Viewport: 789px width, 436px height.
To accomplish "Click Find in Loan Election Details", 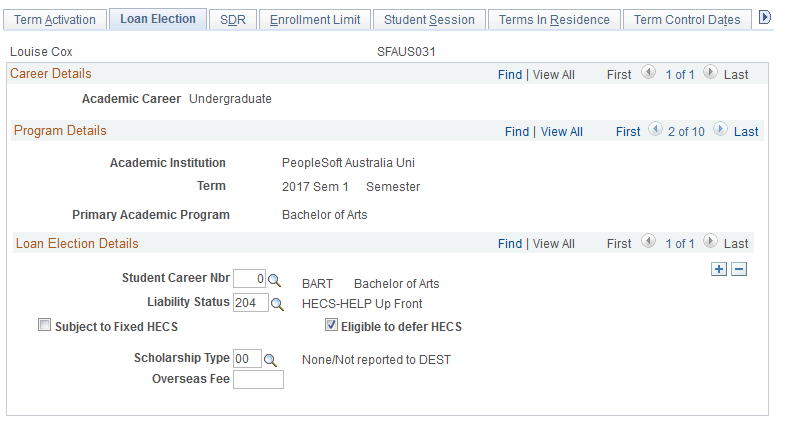I will click(x=510, y=244).
